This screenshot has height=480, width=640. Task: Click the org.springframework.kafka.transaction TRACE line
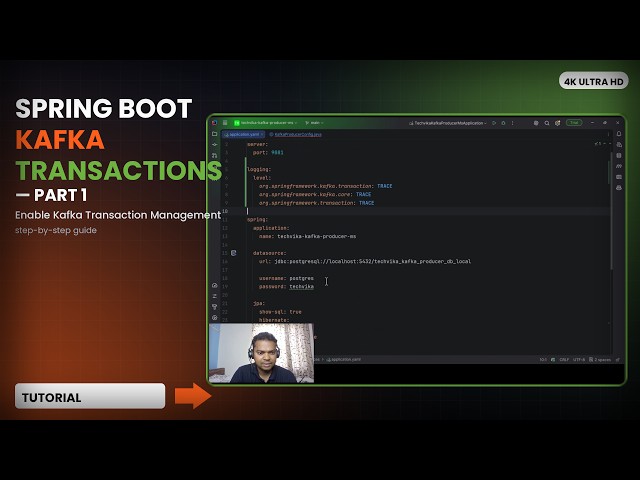[325, 186]
